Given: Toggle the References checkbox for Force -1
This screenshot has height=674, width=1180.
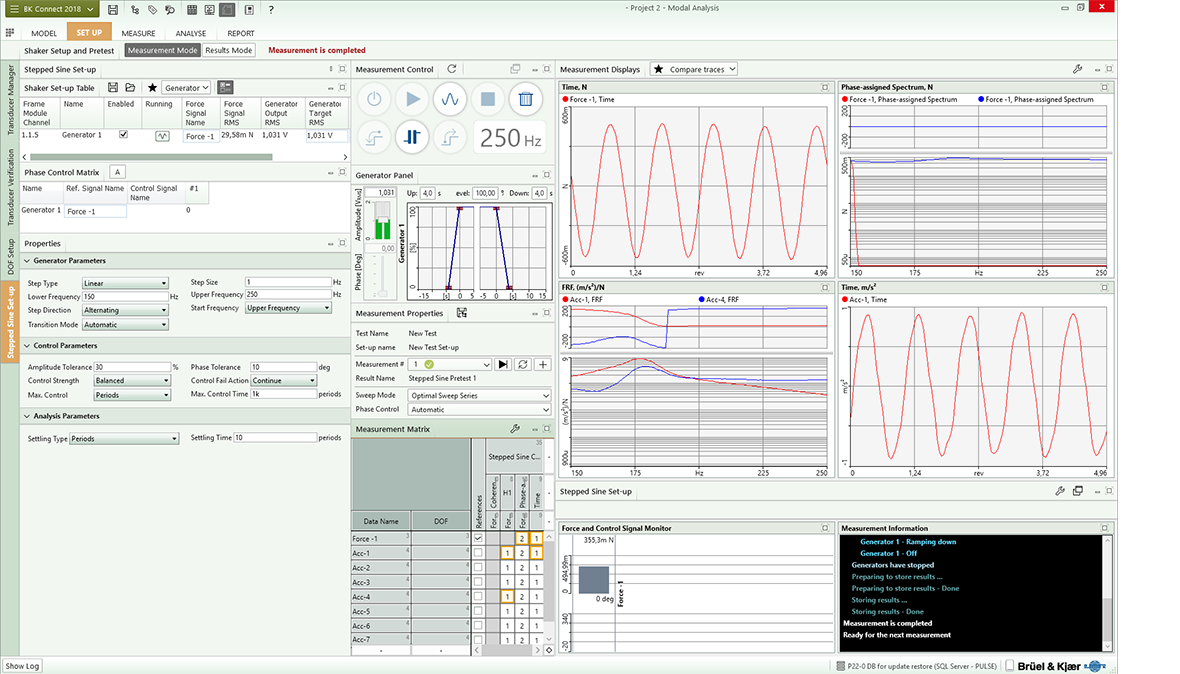Looking at the screenshot, I should click(478, 539).
